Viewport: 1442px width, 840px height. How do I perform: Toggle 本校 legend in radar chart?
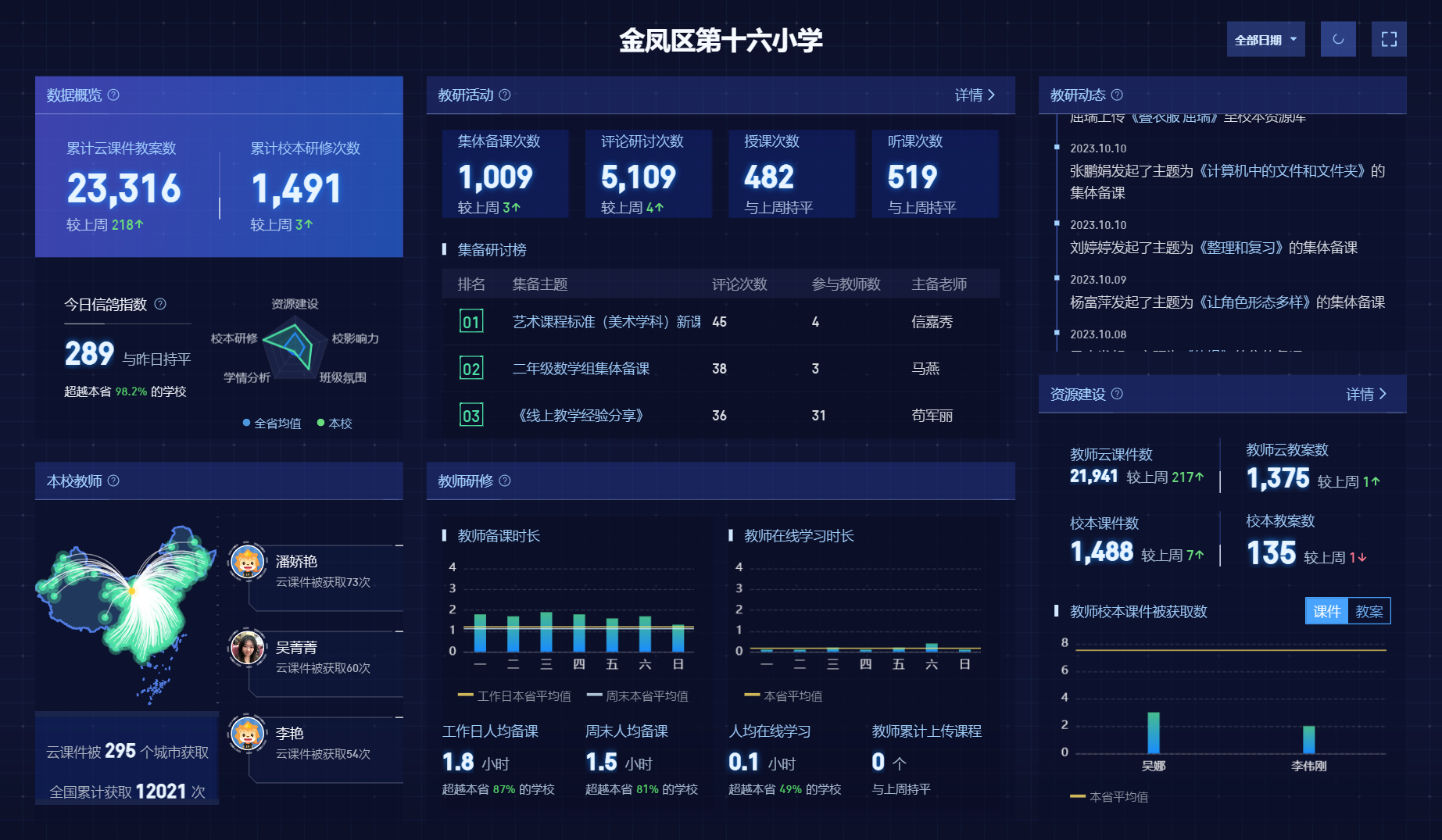335,423
